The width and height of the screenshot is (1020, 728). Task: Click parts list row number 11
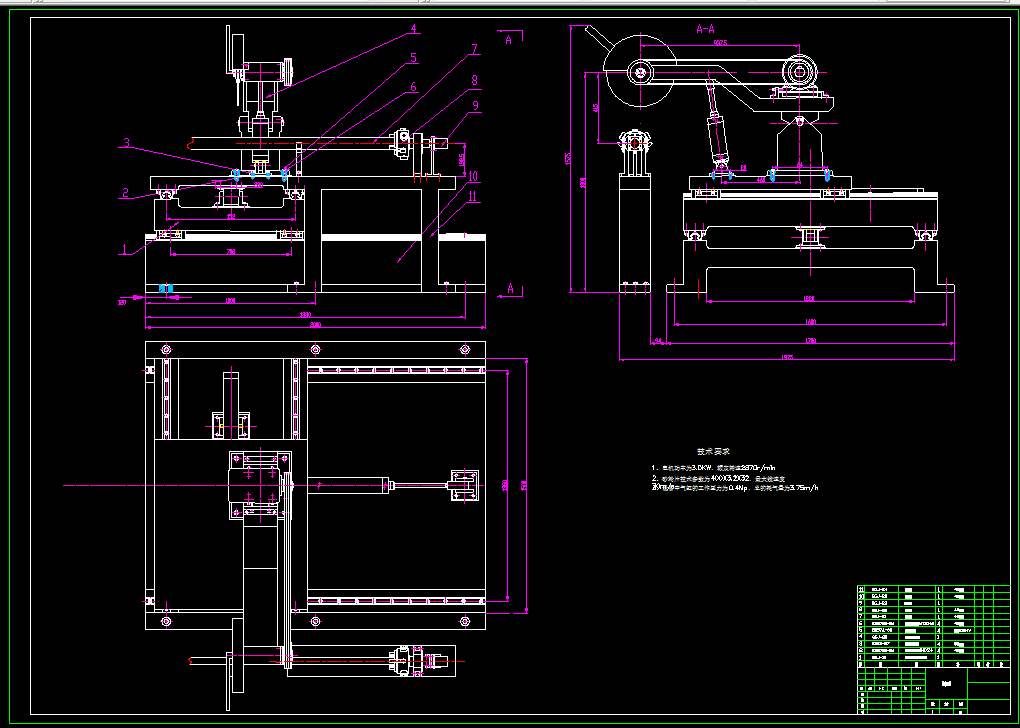click(933, 589)
